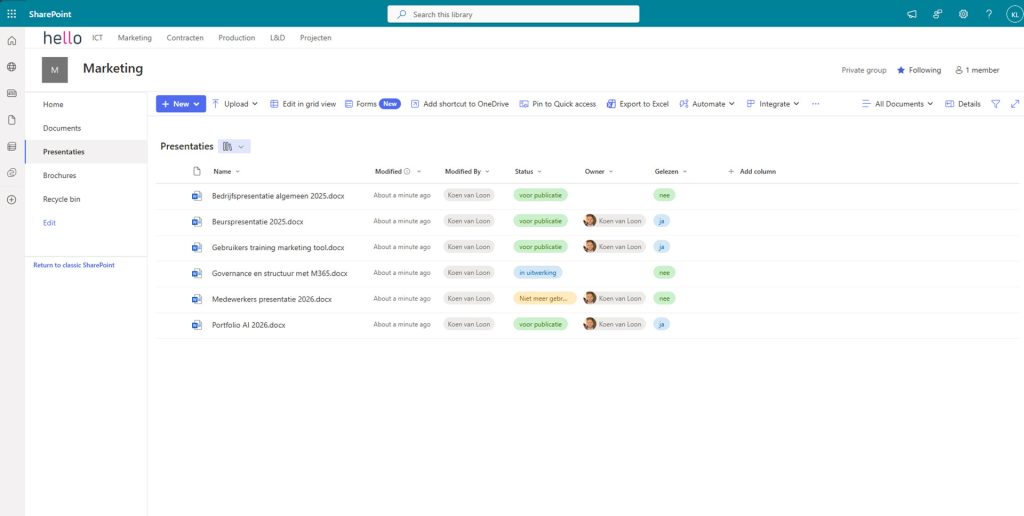Click the hello site logo
This screenshot has width=1024, height=516.
click(63, 38)
